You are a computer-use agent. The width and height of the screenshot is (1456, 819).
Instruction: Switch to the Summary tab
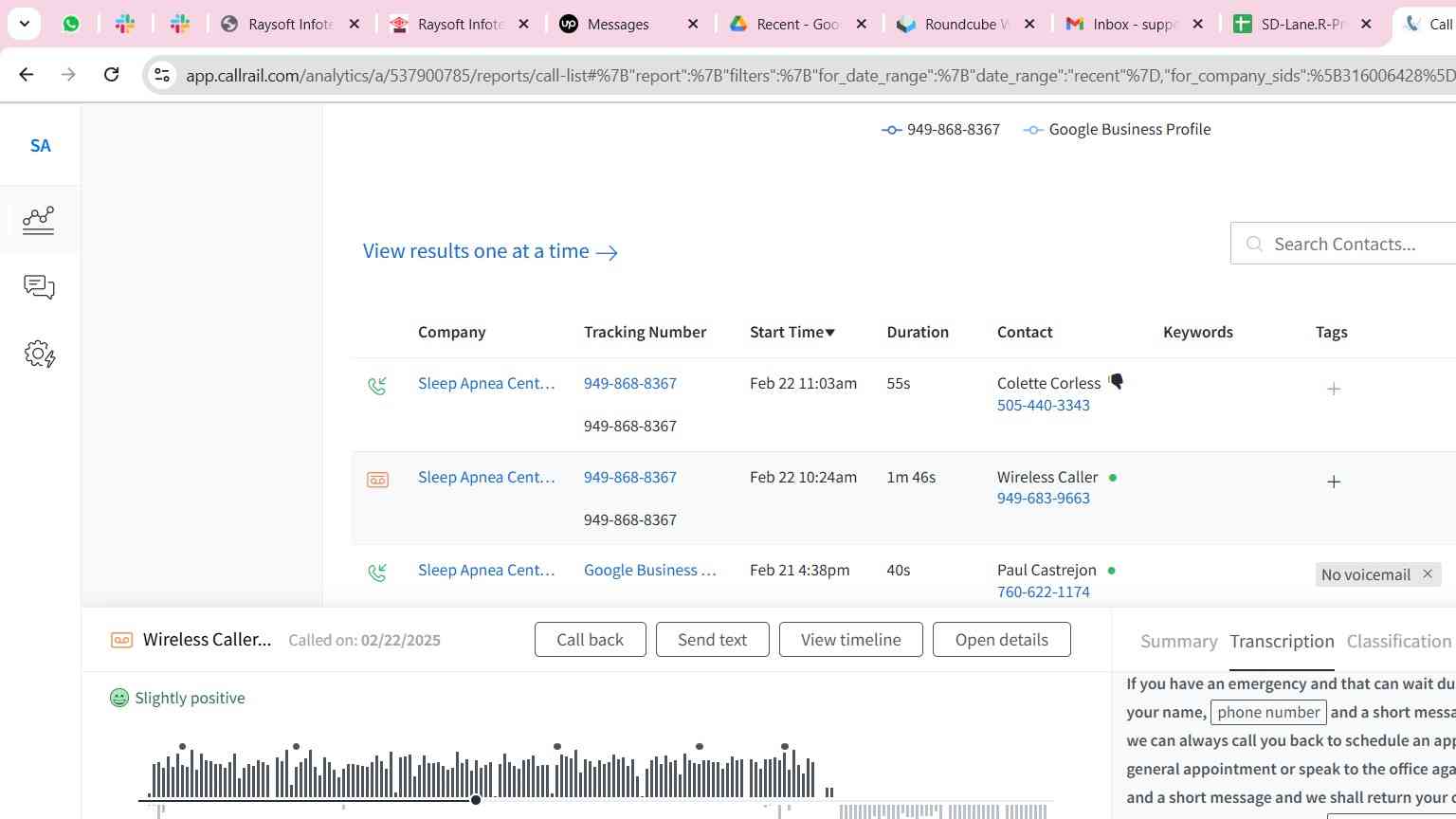pos(1178,642)
